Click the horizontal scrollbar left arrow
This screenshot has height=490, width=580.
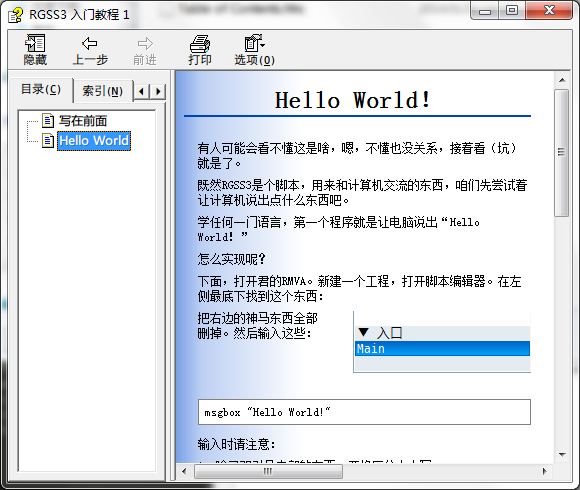tap(184, 471)
